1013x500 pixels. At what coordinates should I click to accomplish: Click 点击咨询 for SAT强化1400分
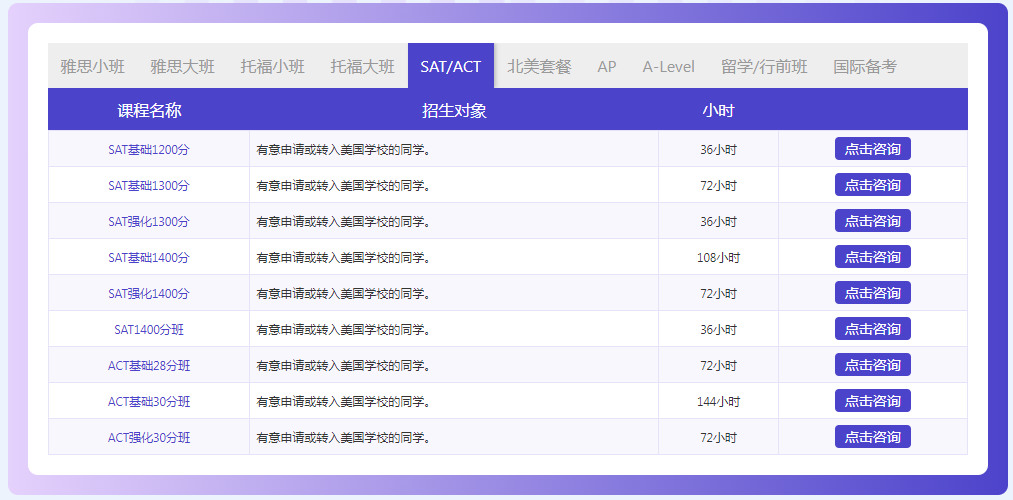click(x=873, y=293)
